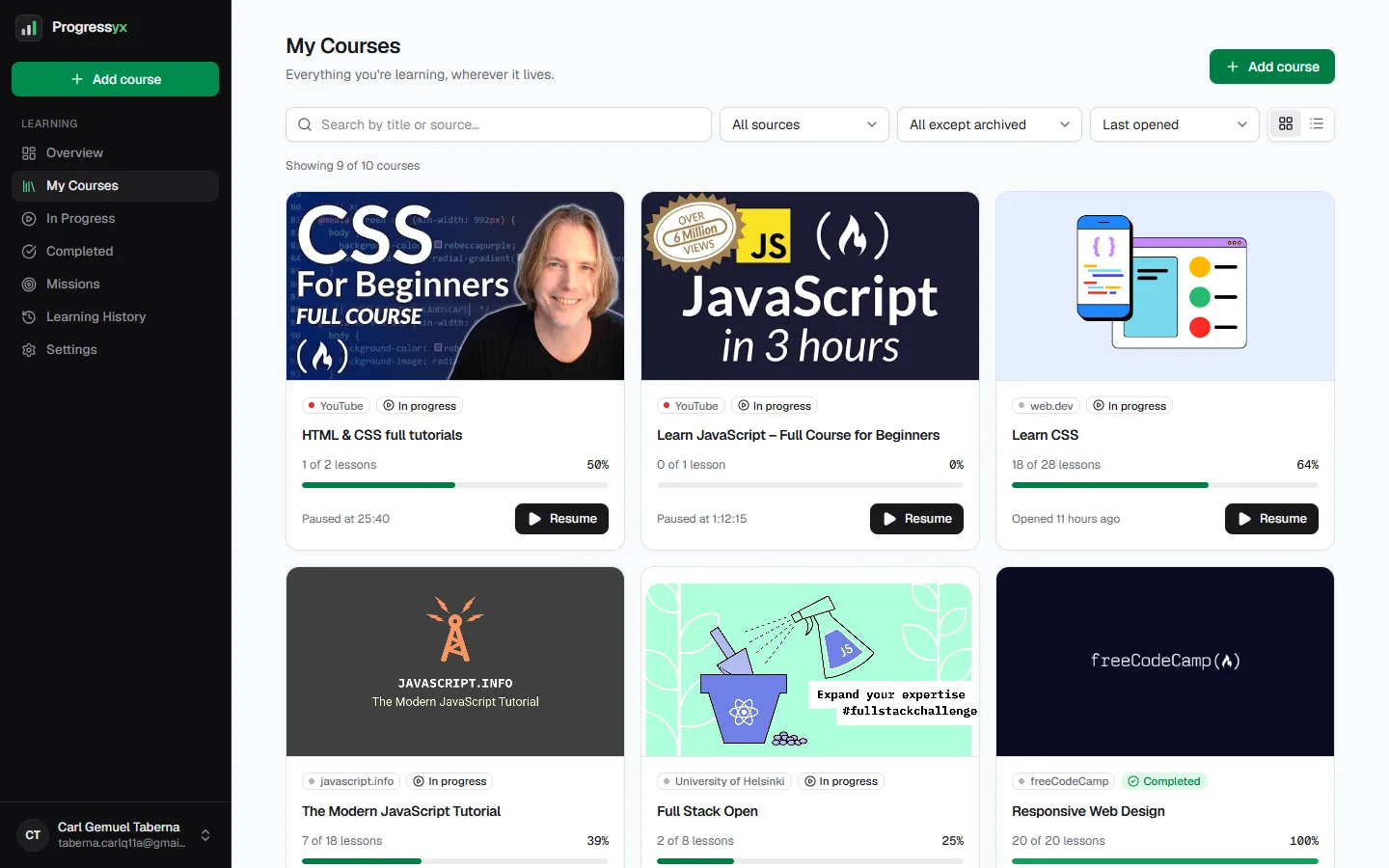Click the Learn CSS progress bar

point(1165,485)
